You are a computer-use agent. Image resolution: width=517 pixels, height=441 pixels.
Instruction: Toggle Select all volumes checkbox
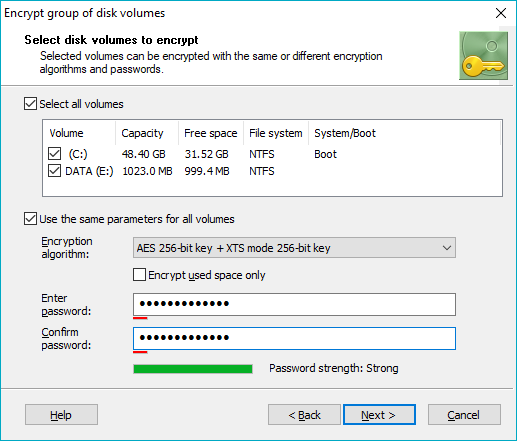pos(30,104)
